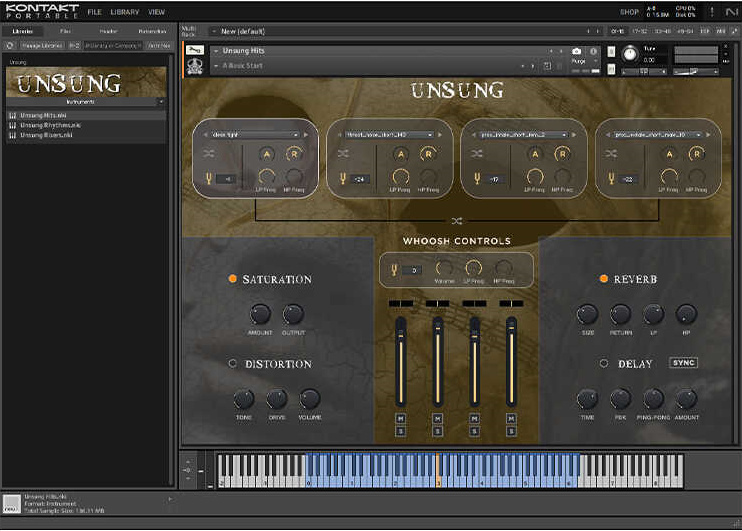Open the Instruments dropdown under Unsung banner

[86, 102]
